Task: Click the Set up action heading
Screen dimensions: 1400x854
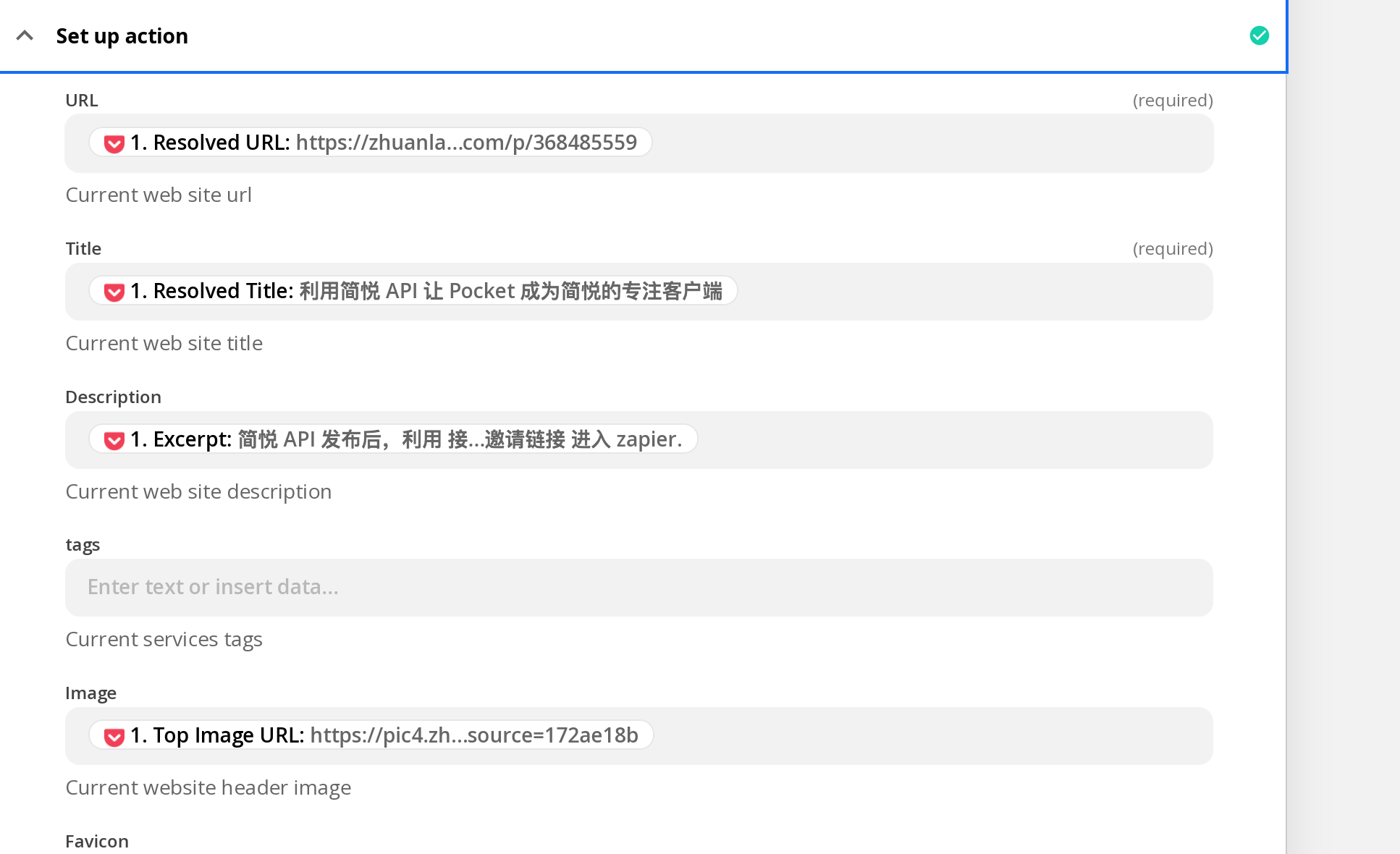Action: click(x=122, y=36)
